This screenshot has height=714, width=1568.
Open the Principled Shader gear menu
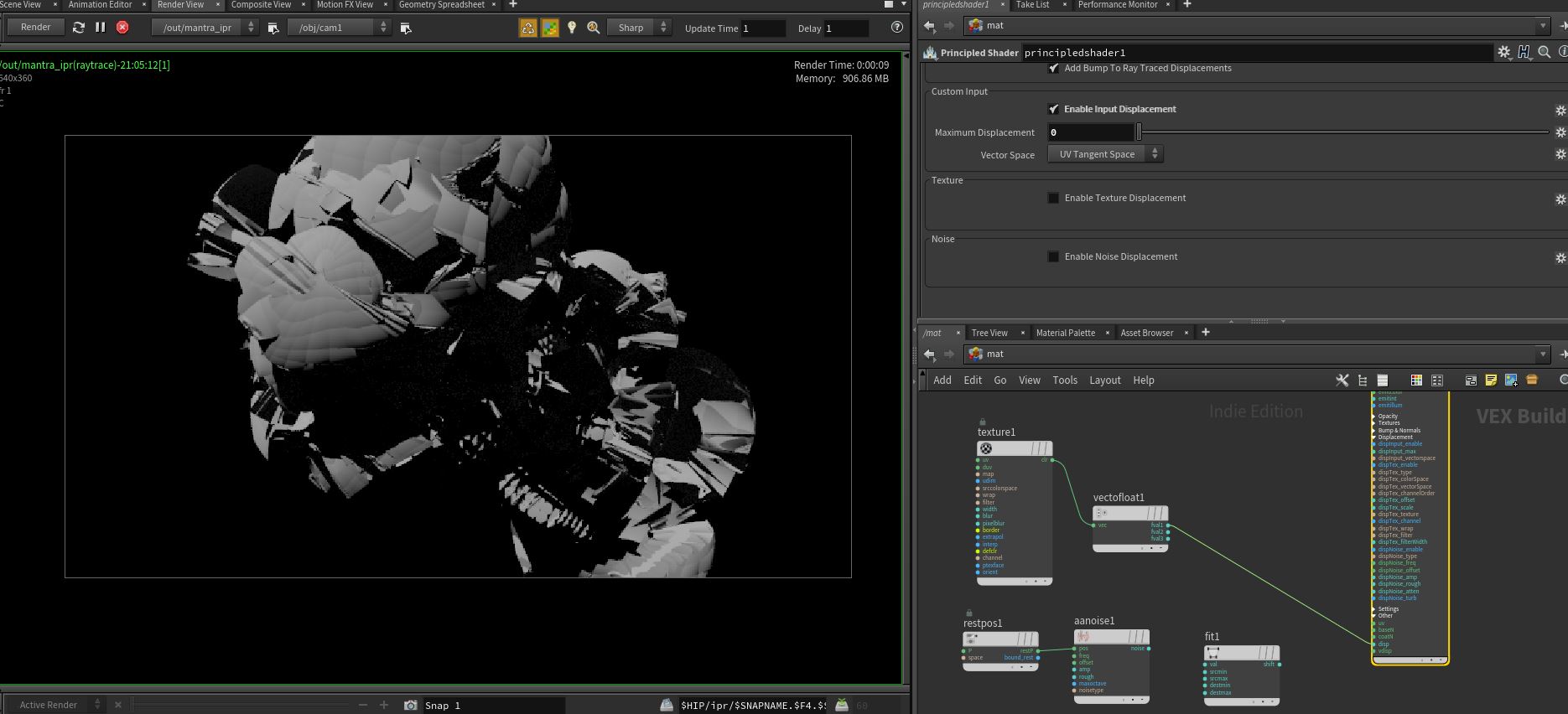click(1504, 52)
